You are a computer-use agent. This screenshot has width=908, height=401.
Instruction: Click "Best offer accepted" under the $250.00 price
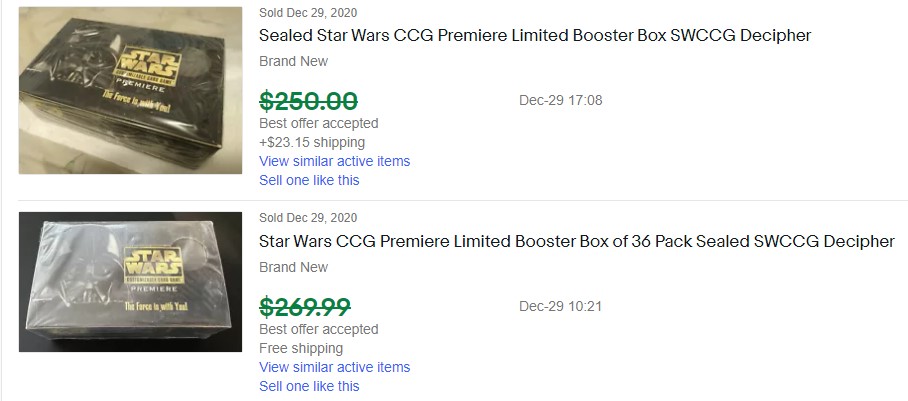pos(318,123)
